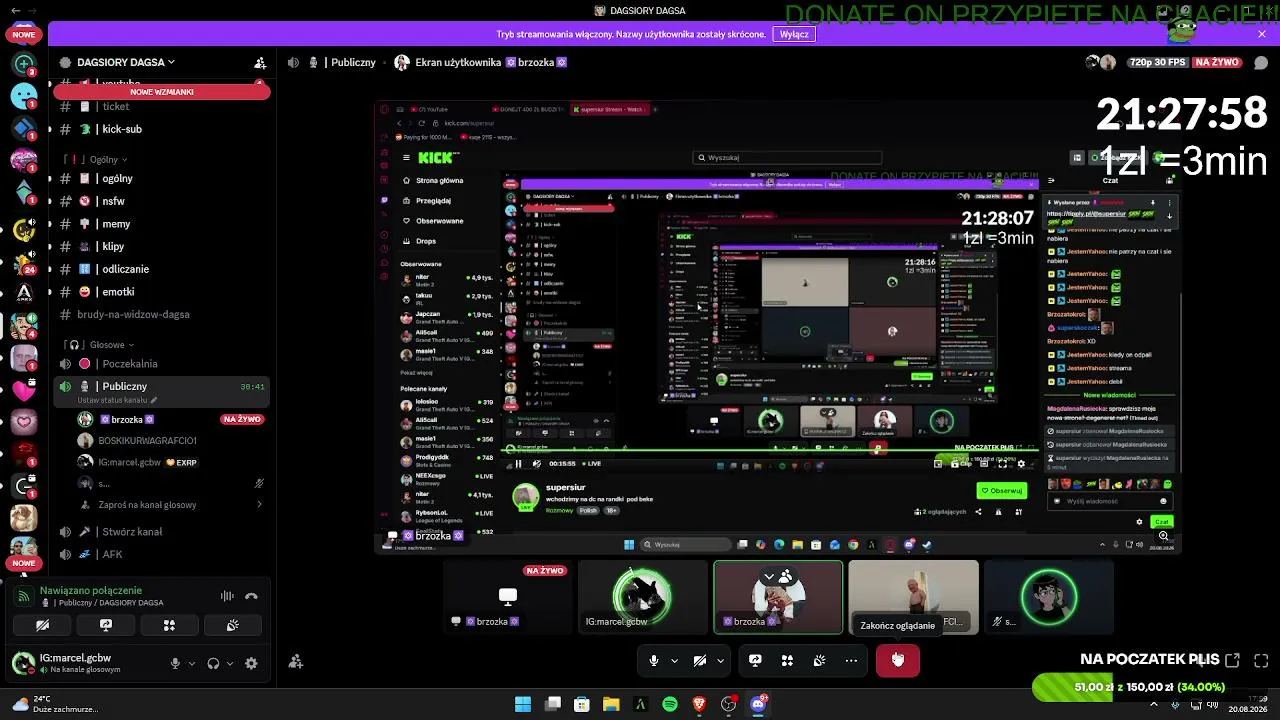Toggle headphone deafen in the user panel
This screenshot has width=1280, height=720.
213,663
